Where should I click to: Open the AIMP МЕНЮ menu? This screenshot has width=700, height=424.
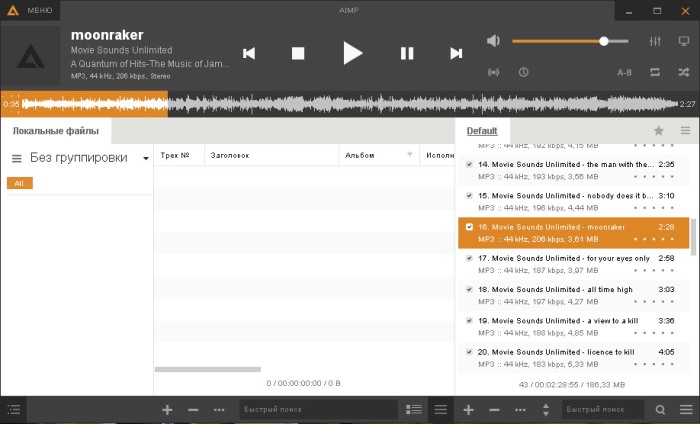coord(30,10)
